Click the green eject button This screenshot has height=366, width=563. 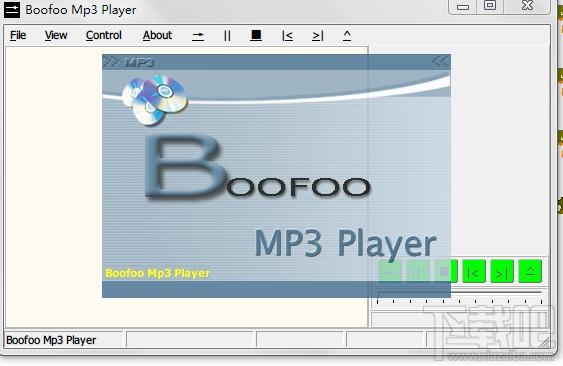point(530,271)
